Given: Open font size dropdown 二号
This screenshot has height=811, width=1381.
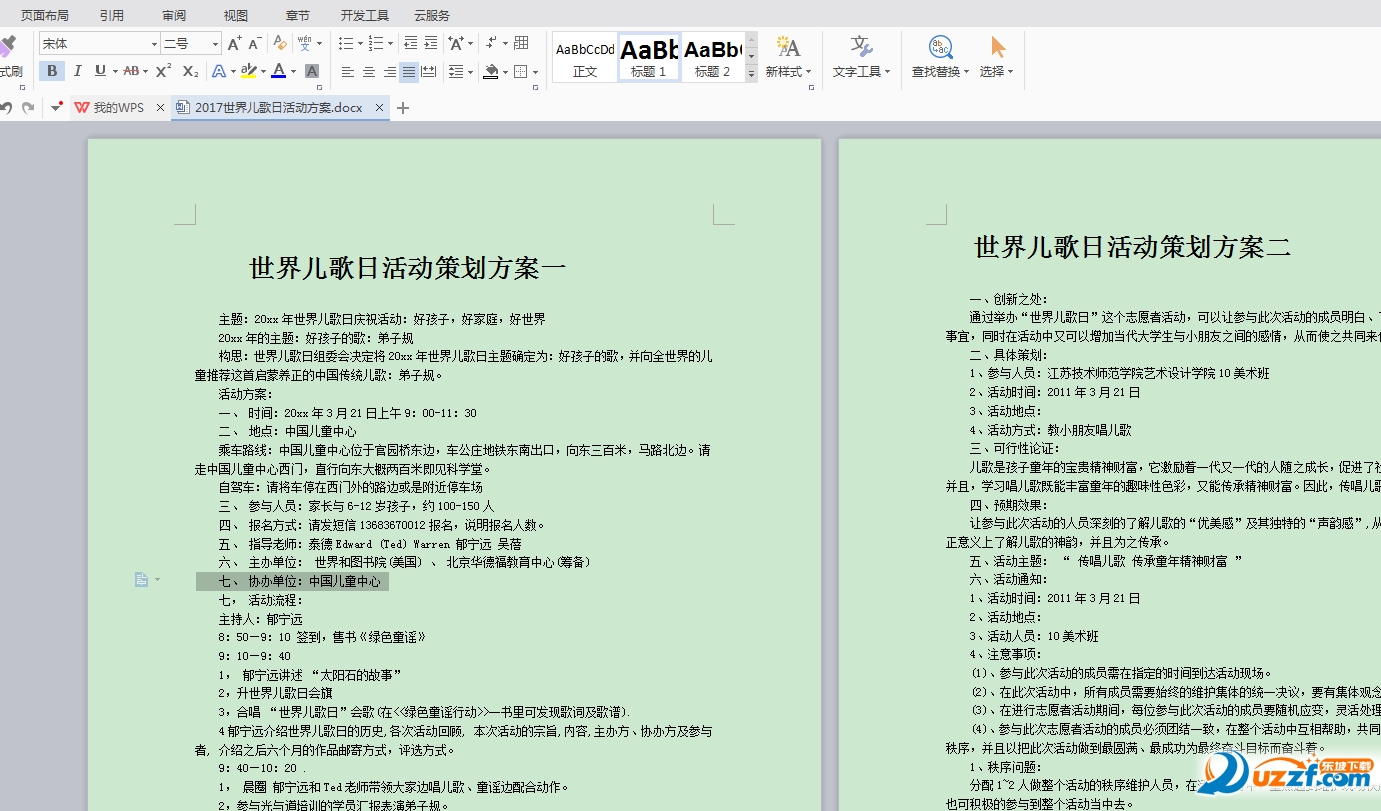Looking at the screenshot, I should pyautogui.click(x=215, y=44).
